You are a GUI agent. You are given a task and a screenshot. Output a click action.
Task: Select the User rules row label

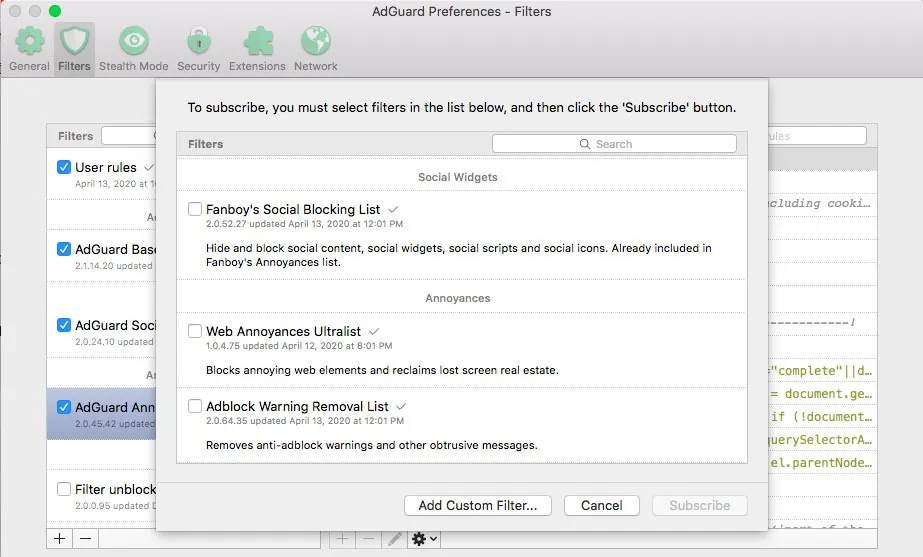tap(105, 167)
